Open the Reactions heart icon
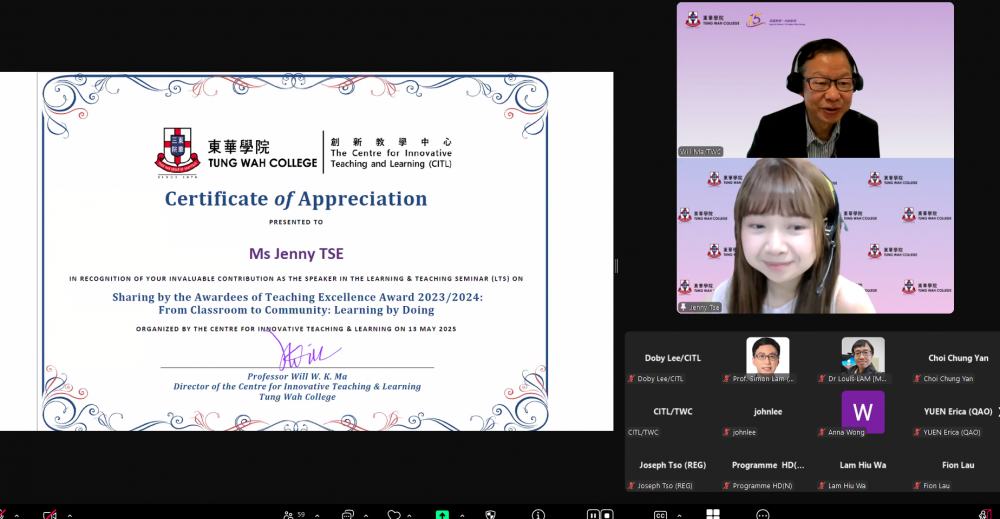 click(x=394, y=515)
